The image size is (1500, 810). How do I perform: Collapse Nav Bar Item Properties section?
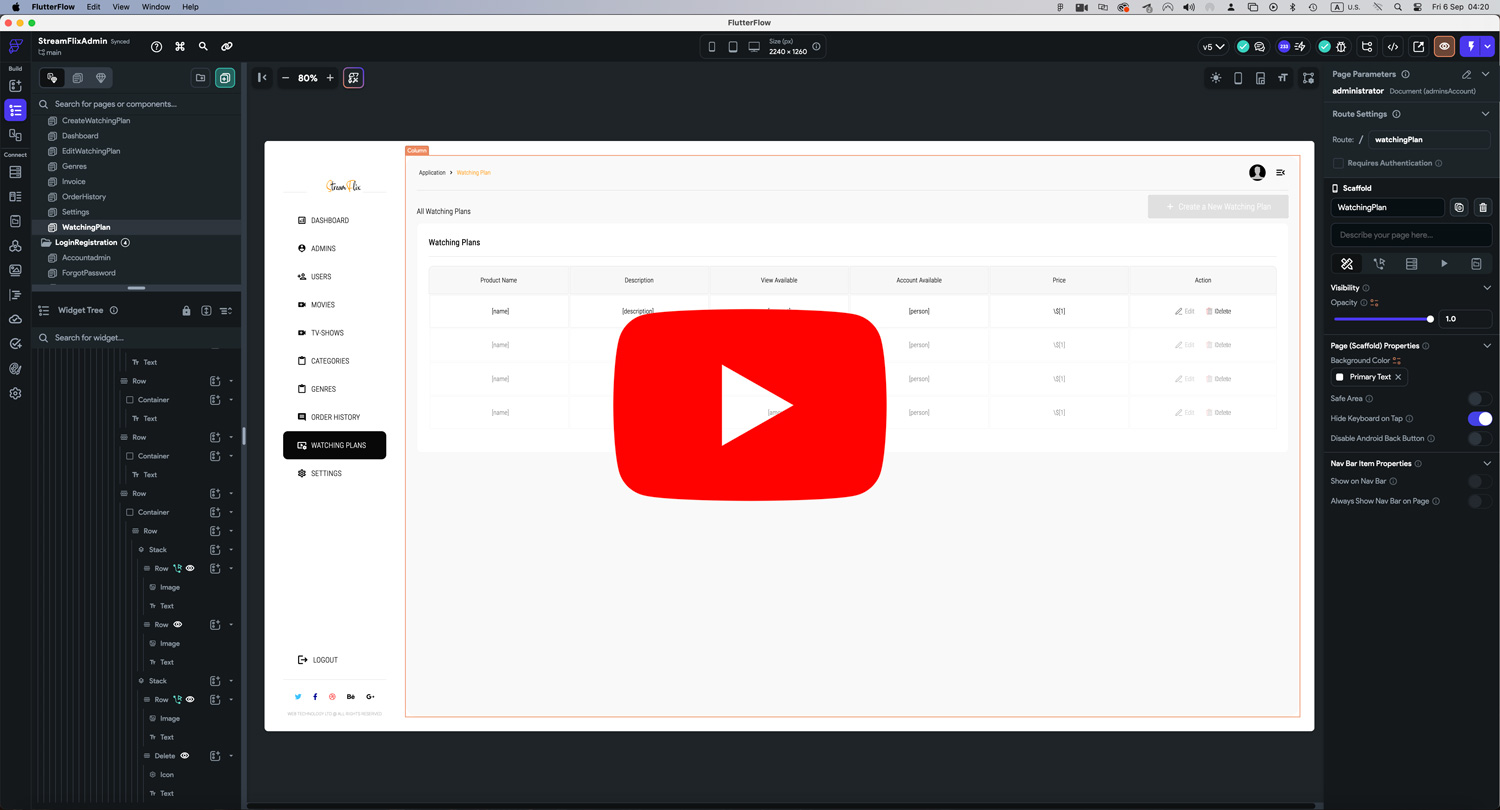click(1486, 464)
